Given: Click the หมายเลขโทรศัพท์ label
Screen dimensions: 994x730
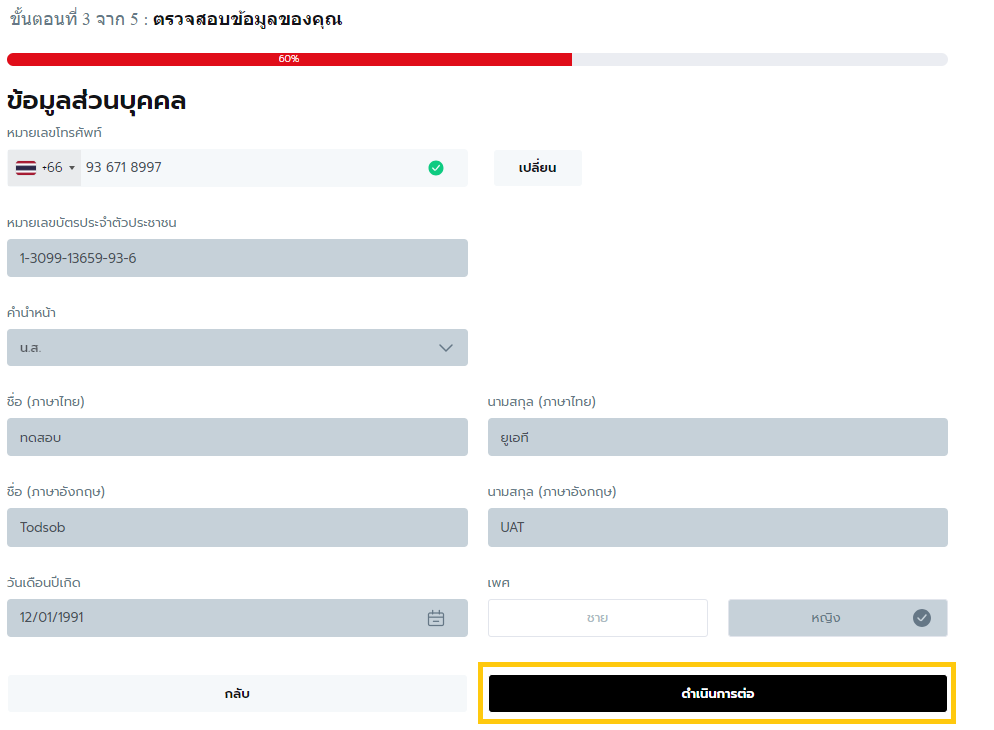Looking at the screenshot, I should [x=55, y=133].
